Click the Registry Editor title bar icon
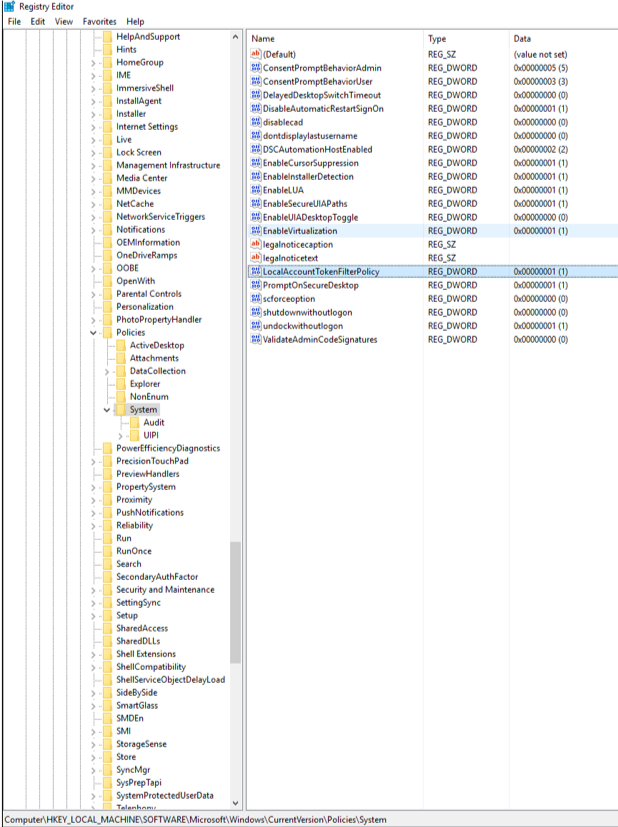The height and width of the screenshot is (827, 618). (9, 6)
